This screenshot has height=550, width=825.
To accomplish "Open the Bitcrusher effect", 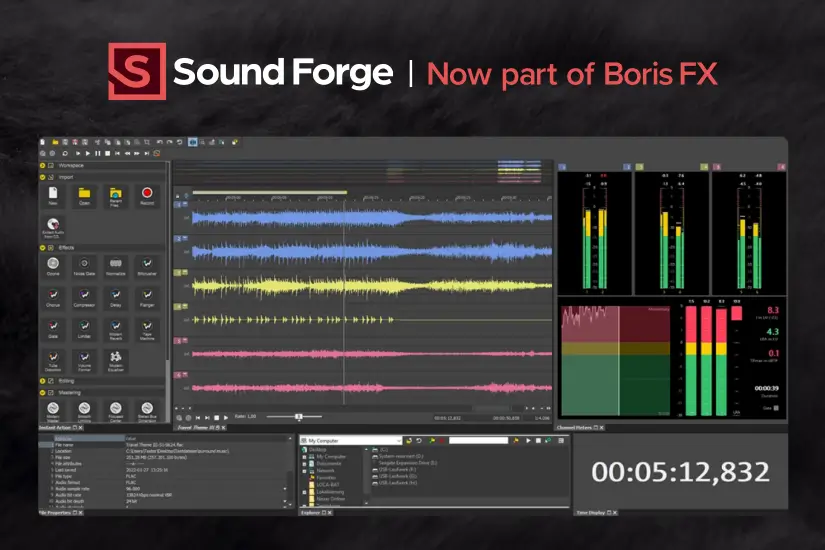I will [x=147, y=266].
